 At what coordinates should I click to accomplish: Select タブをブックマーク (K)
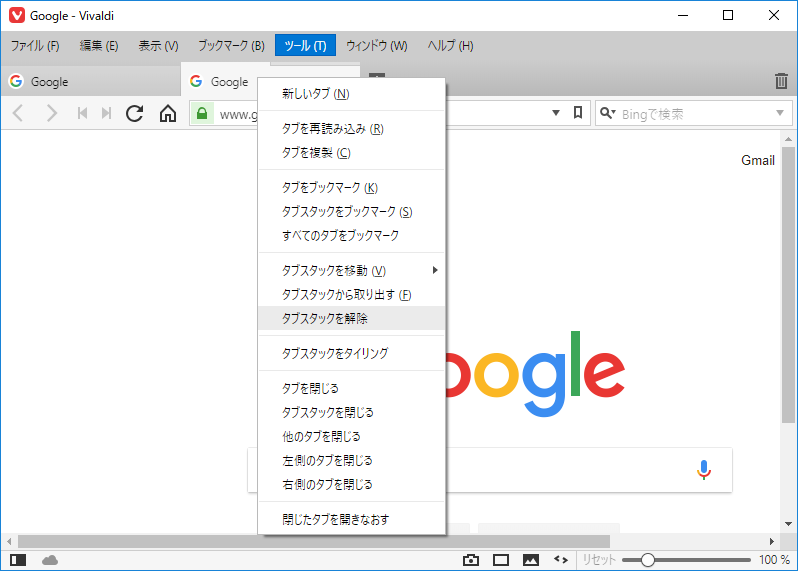point(352,188)
